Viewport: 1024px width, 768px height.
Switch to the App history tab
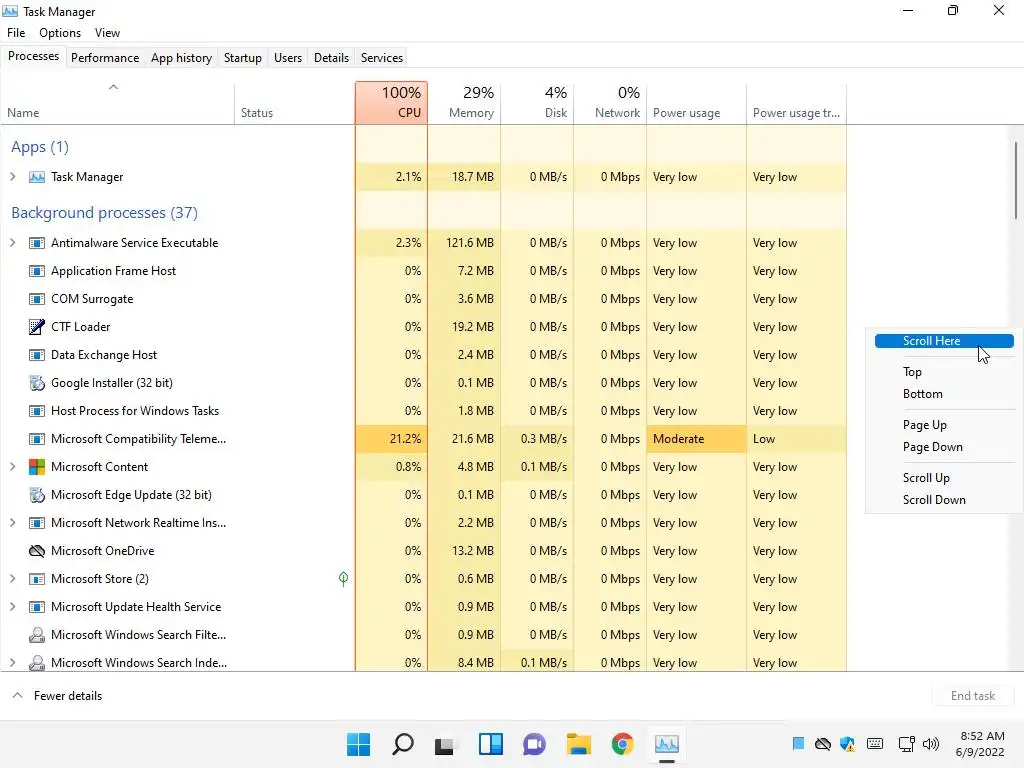182,57
